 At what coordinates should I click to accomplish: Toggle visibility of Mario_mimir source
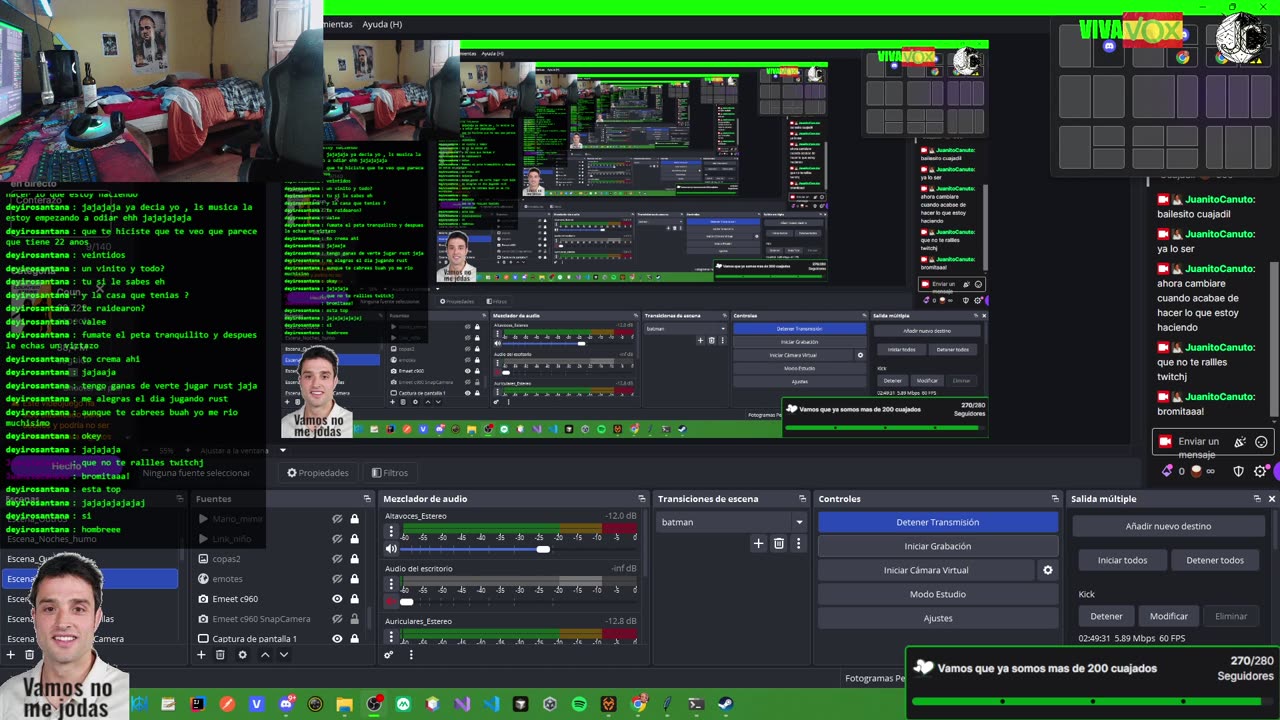[x=337, y=519]
